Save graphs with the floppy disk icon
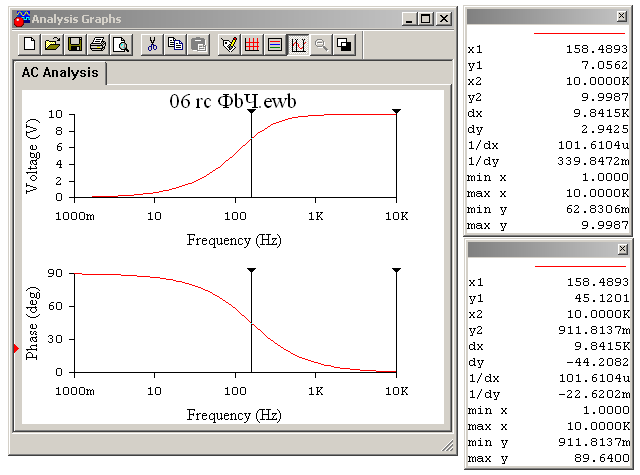The image size is (640, 475). (x=75, y=44)
